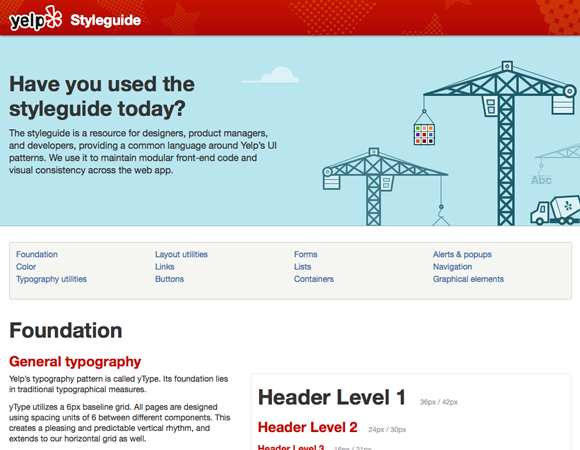This screenshot has width=580, height=450.
Task: Click the faded Abc sign illustration
Action: 541,180
